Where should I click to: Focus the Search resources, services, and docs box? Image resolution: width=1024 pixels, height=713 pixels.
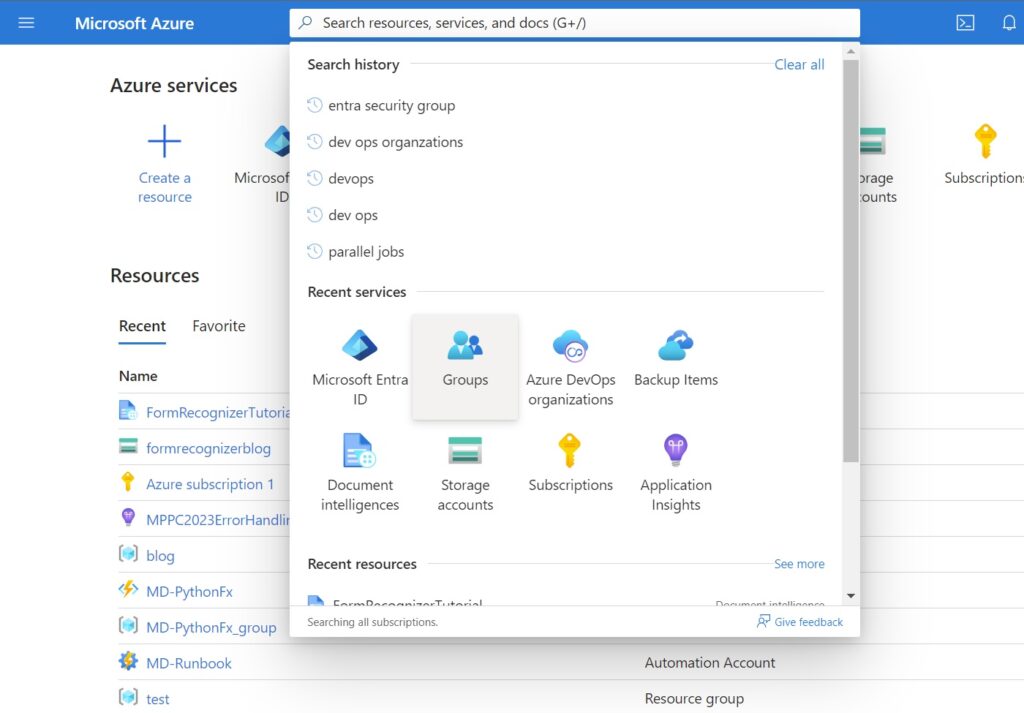tap(575, 23)
